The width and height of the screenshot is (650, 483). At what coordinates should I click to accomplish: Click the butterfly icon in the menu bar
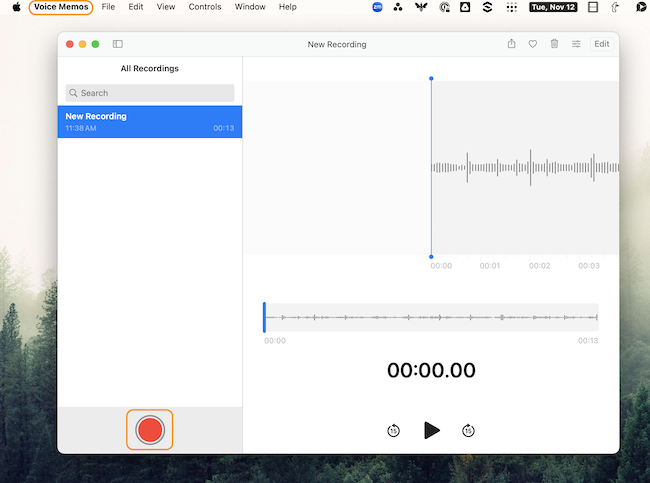pos(421,7)
